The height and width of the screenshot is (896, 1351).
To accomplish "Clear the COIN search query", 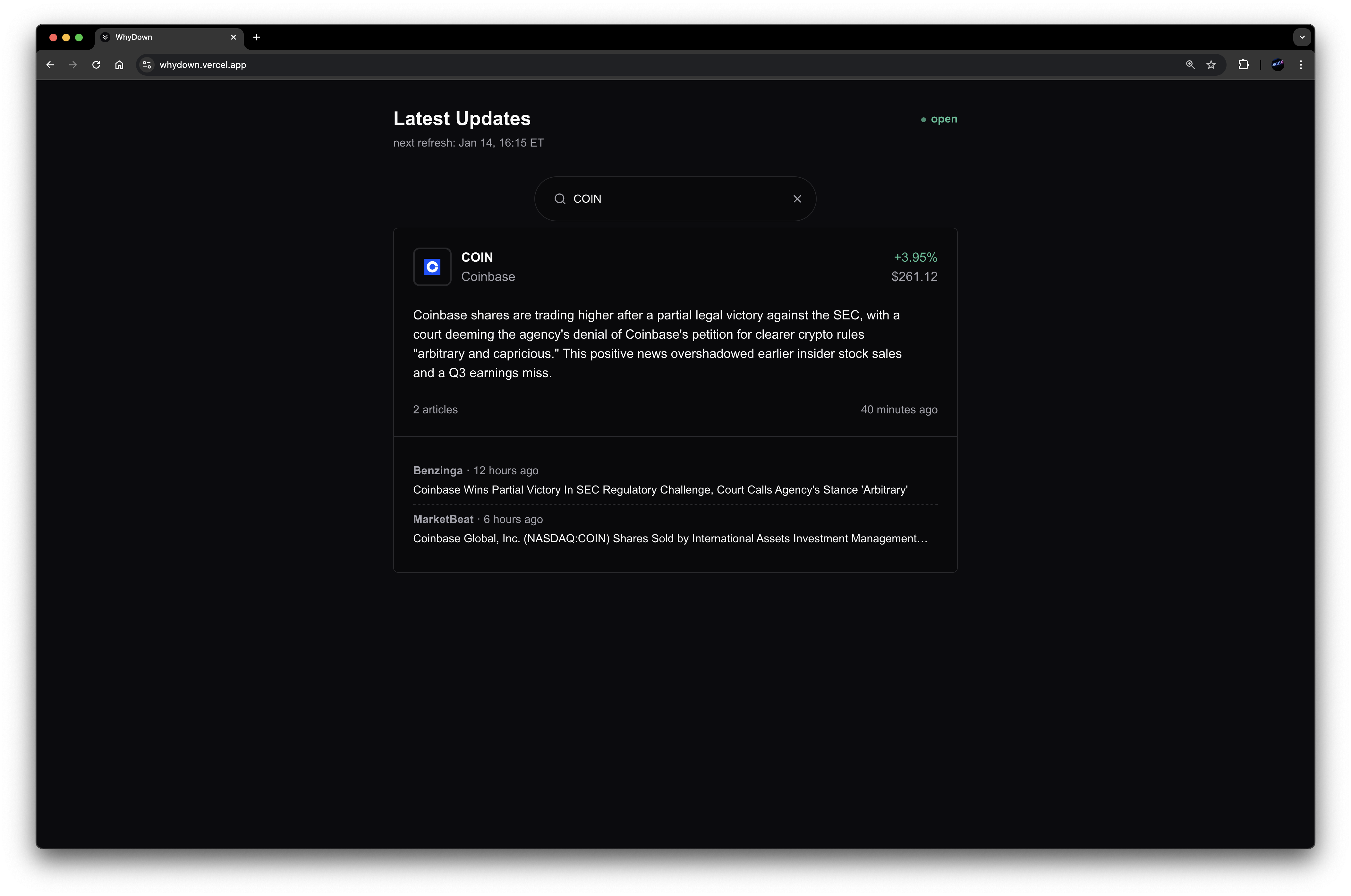I will coord(797,199).
